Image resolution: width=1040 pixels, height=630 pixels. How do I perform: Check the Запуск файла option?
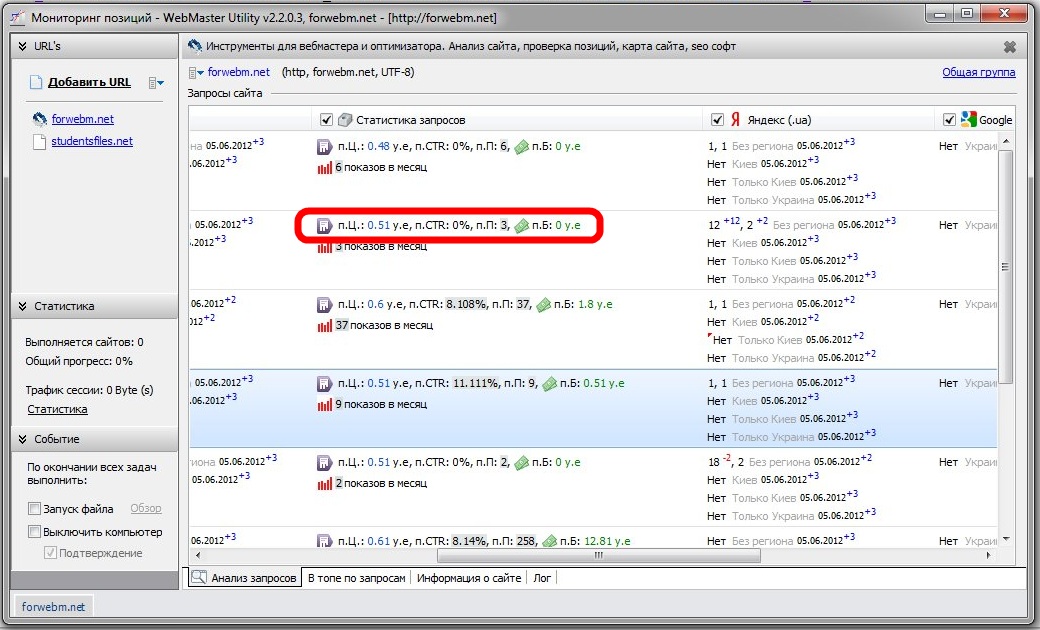pyautogui.click(x=35, y=509)
